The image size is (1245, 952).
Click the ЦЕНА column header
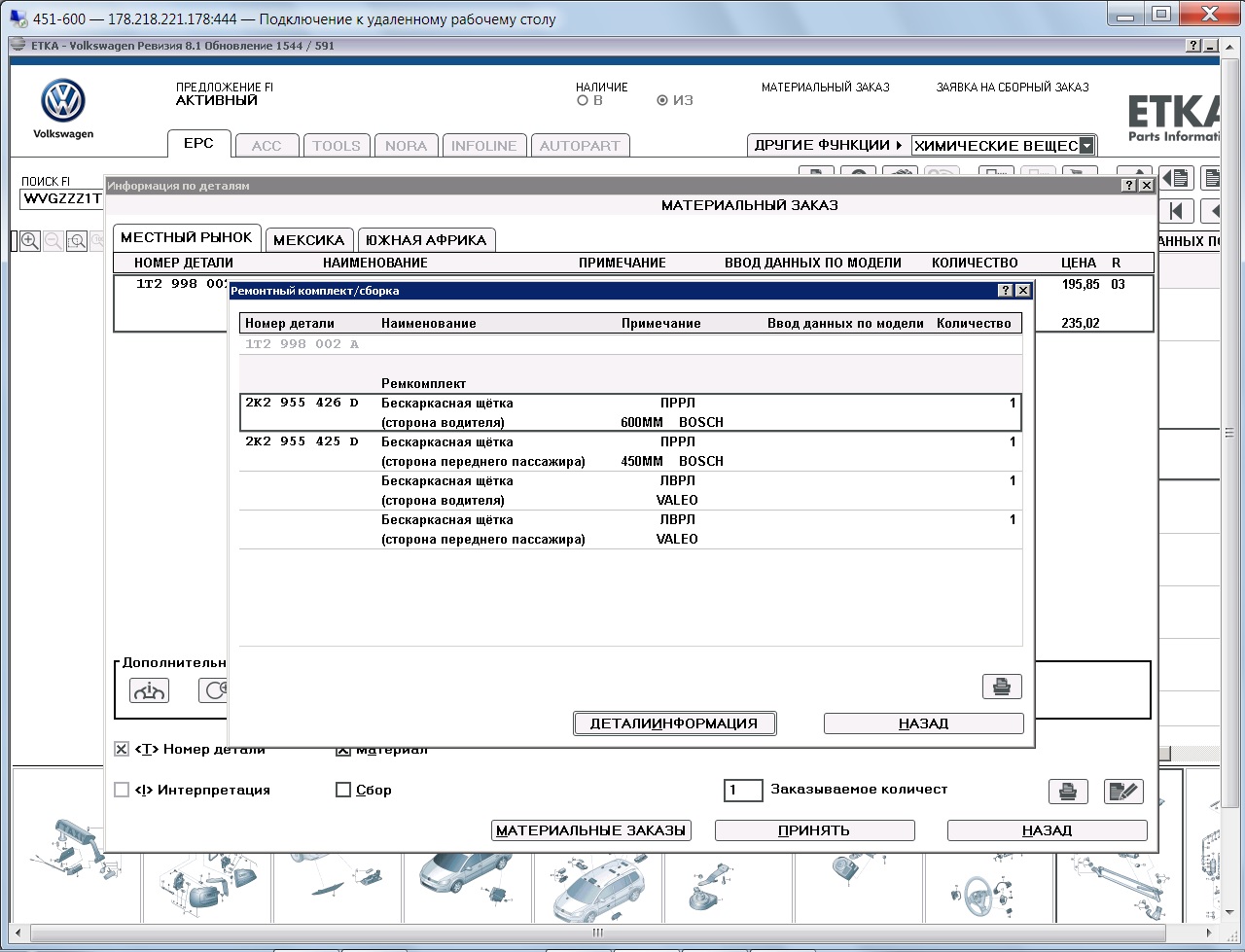click(x=1079, y=263)
